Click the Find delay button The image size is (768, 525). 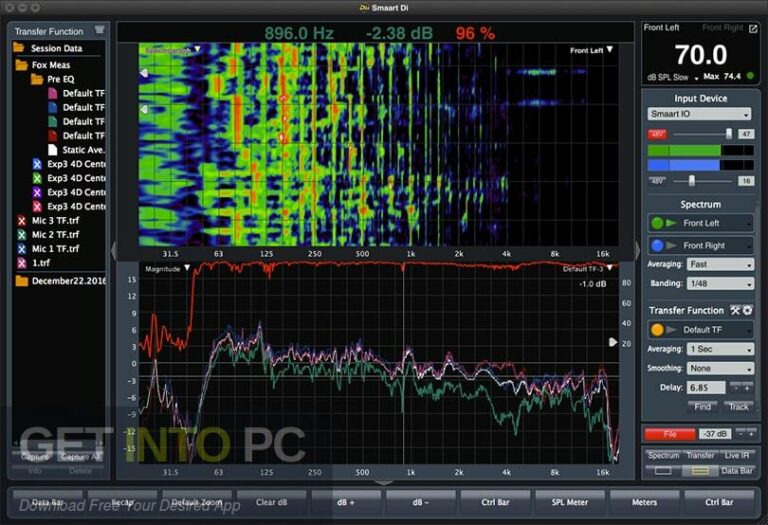coord(702,406)
